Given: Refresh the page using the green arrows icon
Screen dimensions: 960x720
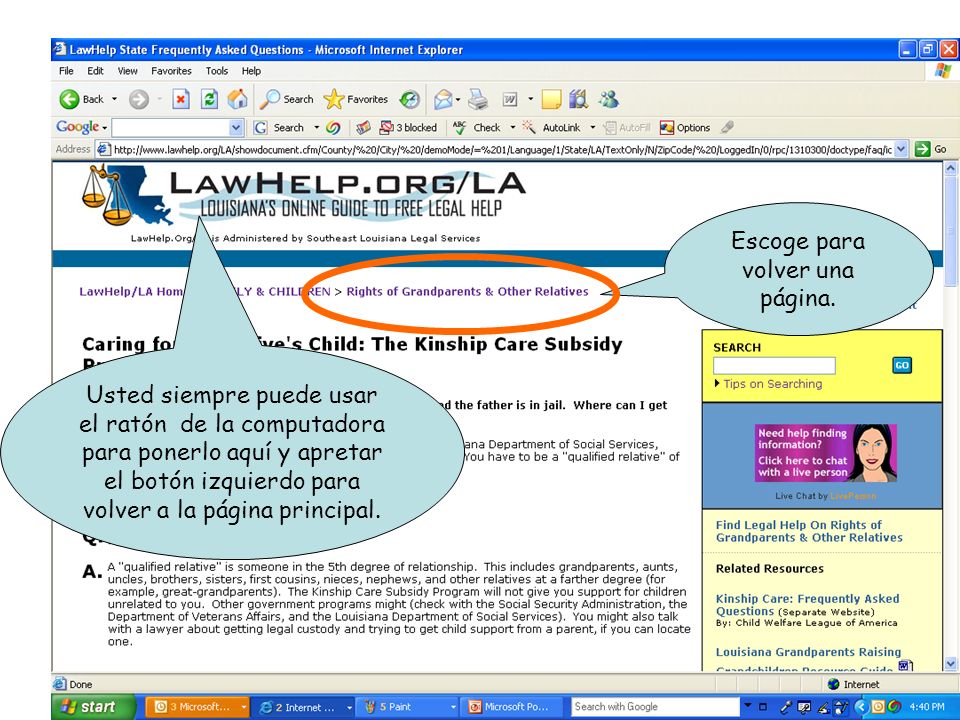Looking at the screenshot, I should click(x=209, y=99).
